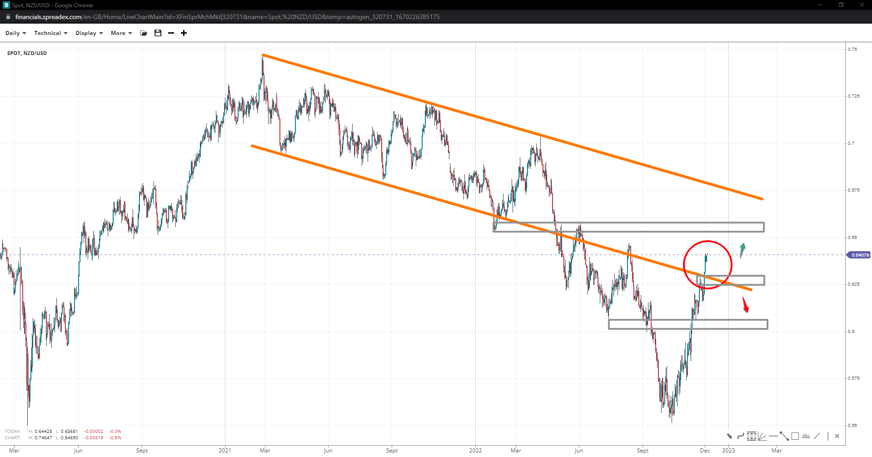
Task: Choose the curve drawing tool
Action: click(x=740, y=436)
